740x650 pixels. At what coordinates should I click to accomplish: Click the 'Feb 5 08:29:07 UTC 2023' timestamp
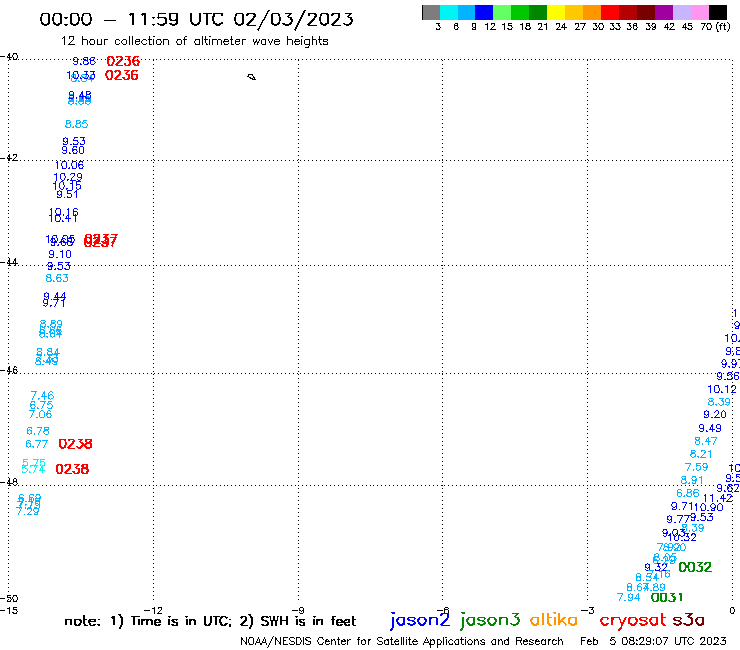(x=653, y=641)
